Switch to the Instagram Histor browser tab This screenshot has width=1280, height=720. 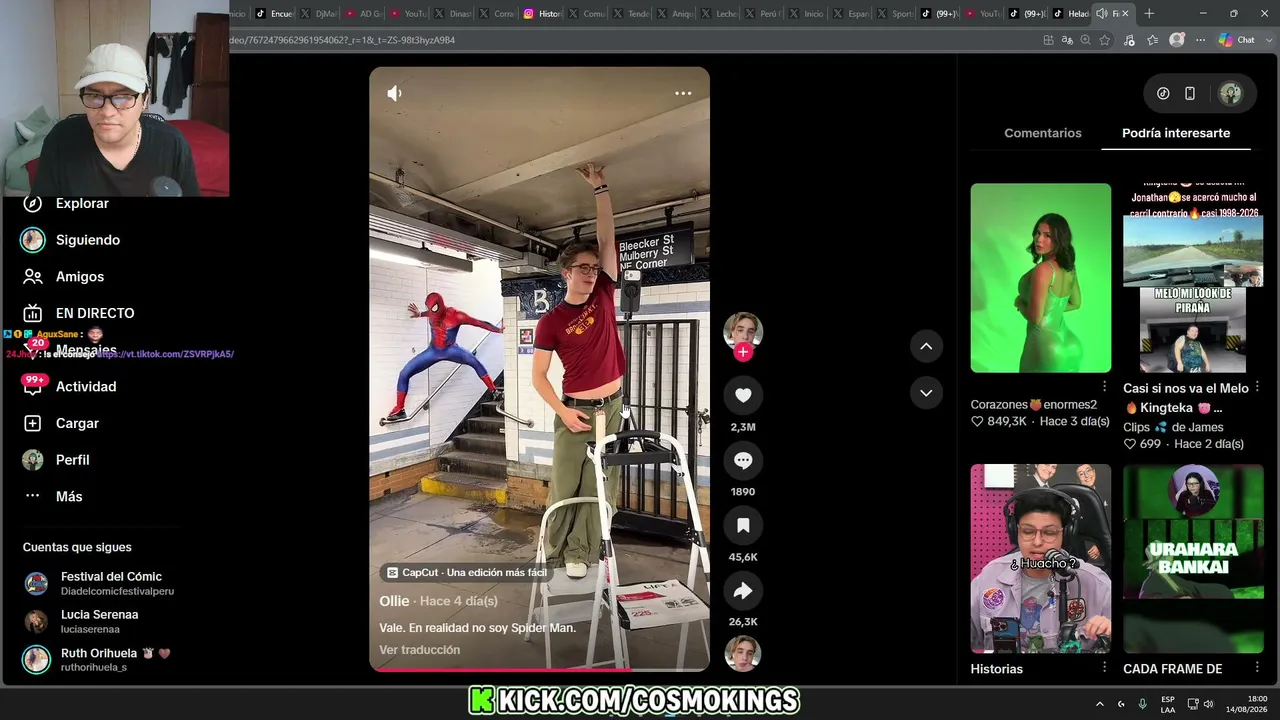tap(542, 14)
